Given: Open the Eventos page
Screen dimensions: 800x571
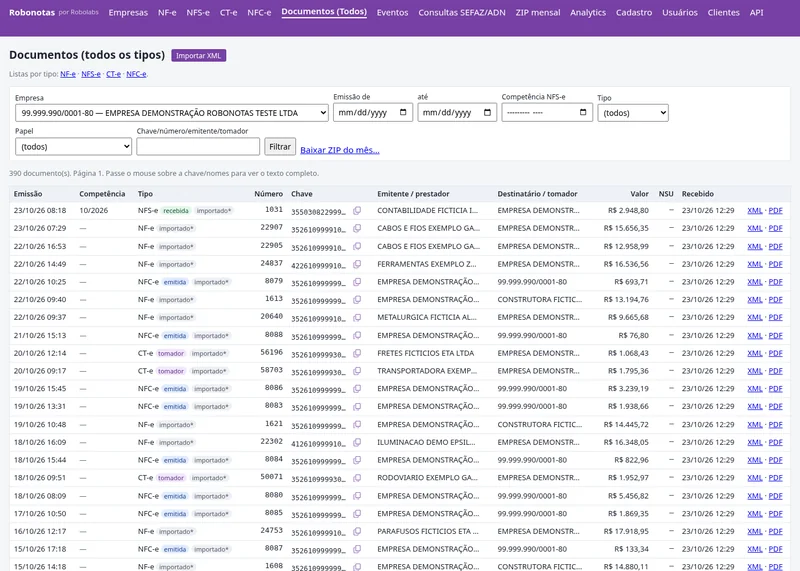Looking at the screenshot, I should 392,13.
